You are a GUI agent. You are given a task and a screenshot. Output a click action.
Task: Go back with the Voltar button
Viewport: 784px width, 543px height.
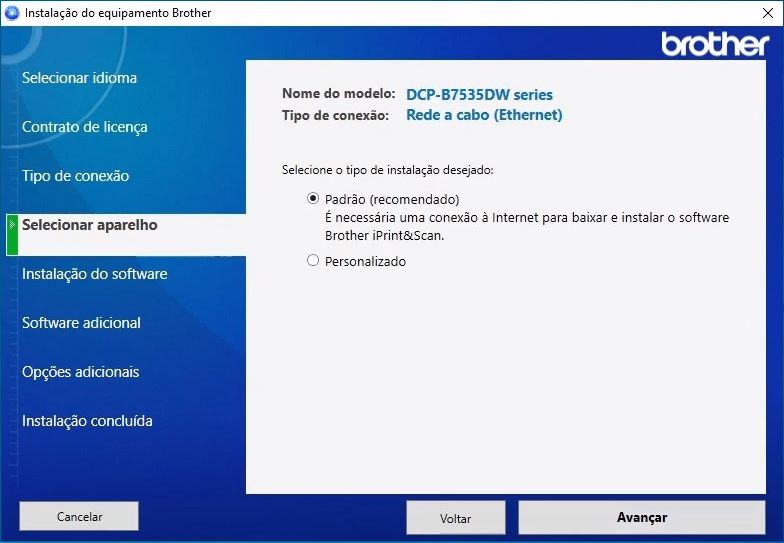tap(456, 518)
